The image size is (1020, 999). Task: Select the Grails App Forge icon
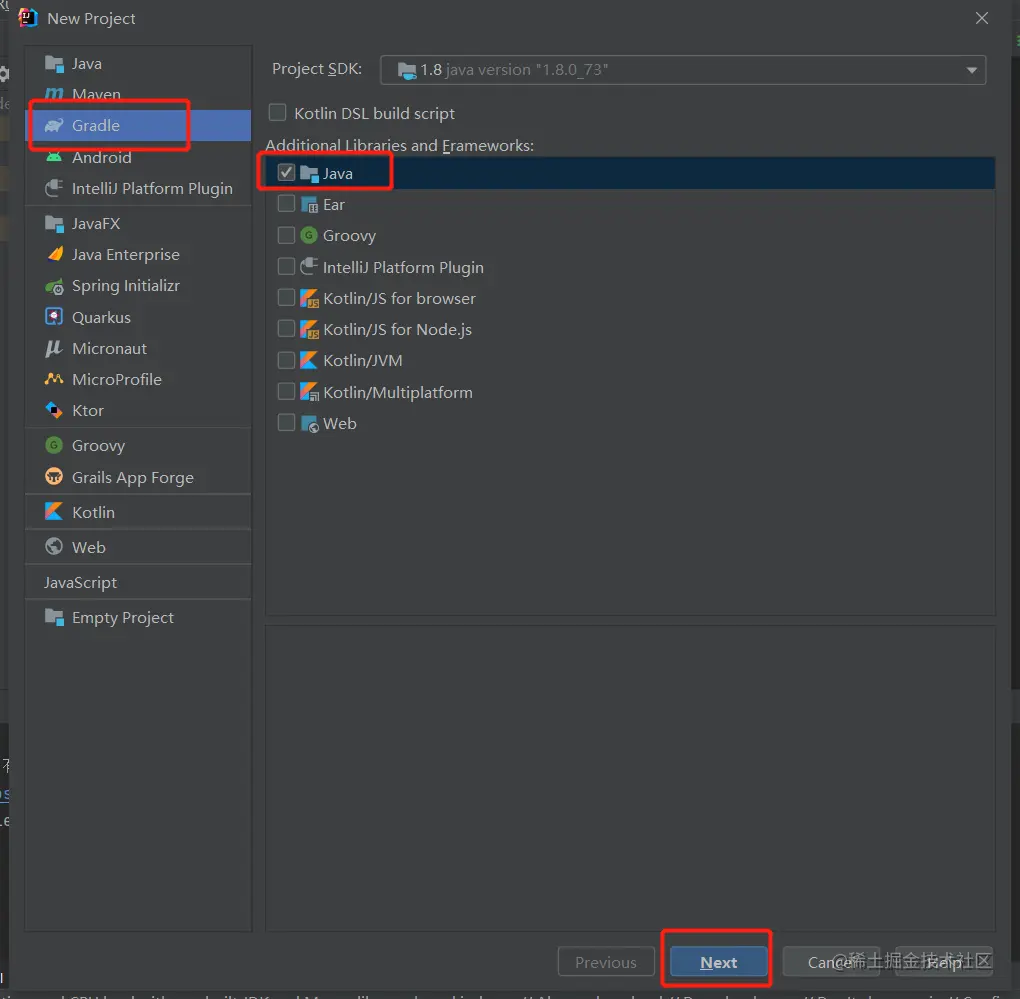[54, 477]
